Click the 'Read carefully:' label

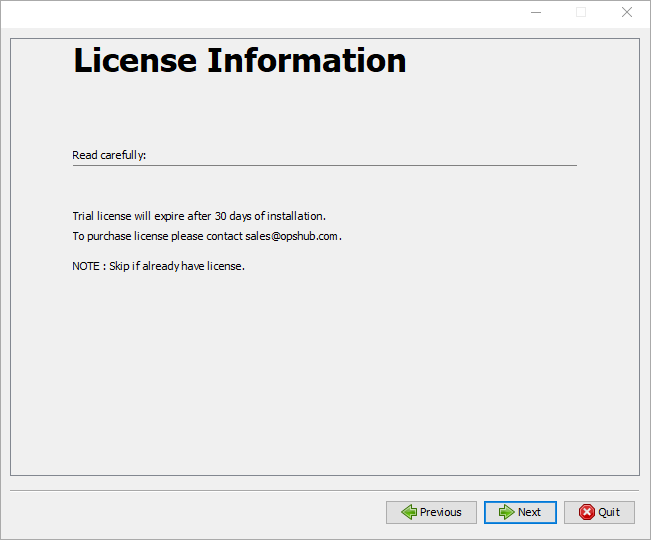[109, 155]
